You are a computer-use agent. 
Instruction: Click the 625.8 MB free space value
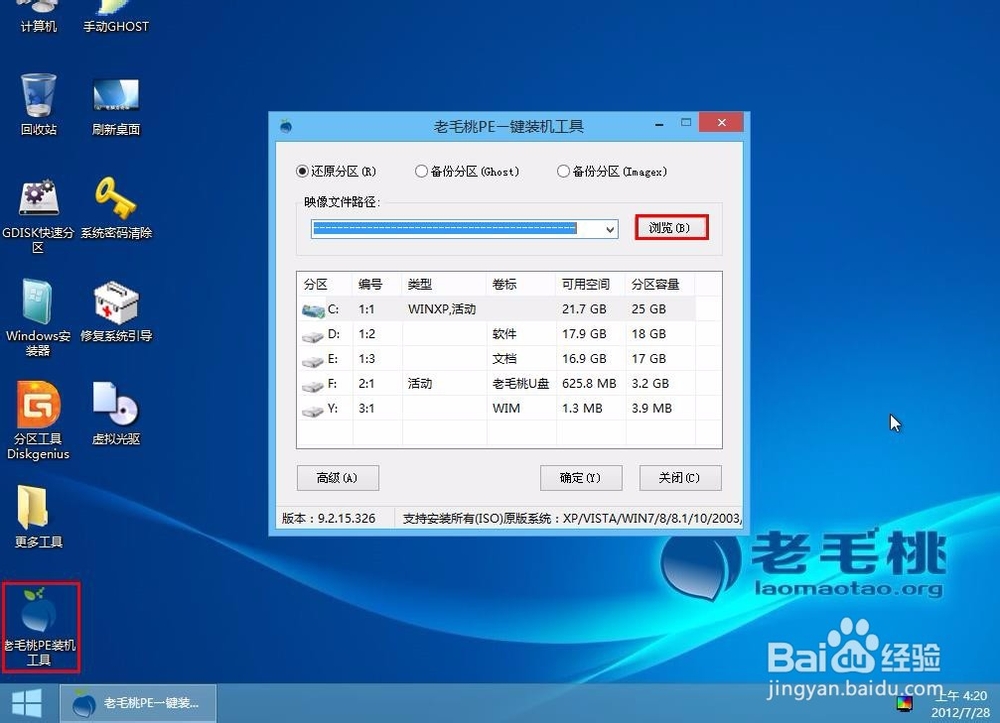(589, 384)
